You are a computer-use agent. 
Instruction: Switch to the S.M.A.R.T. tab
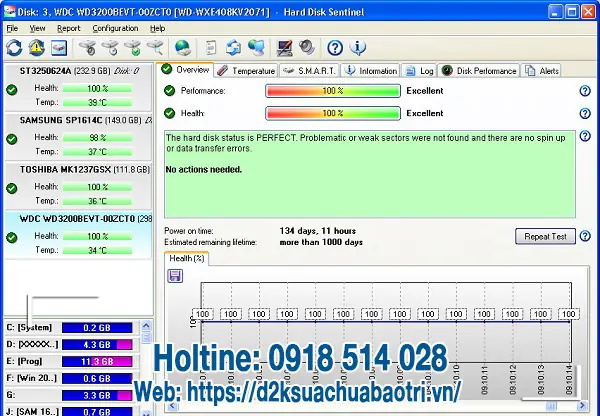[310, 71]
